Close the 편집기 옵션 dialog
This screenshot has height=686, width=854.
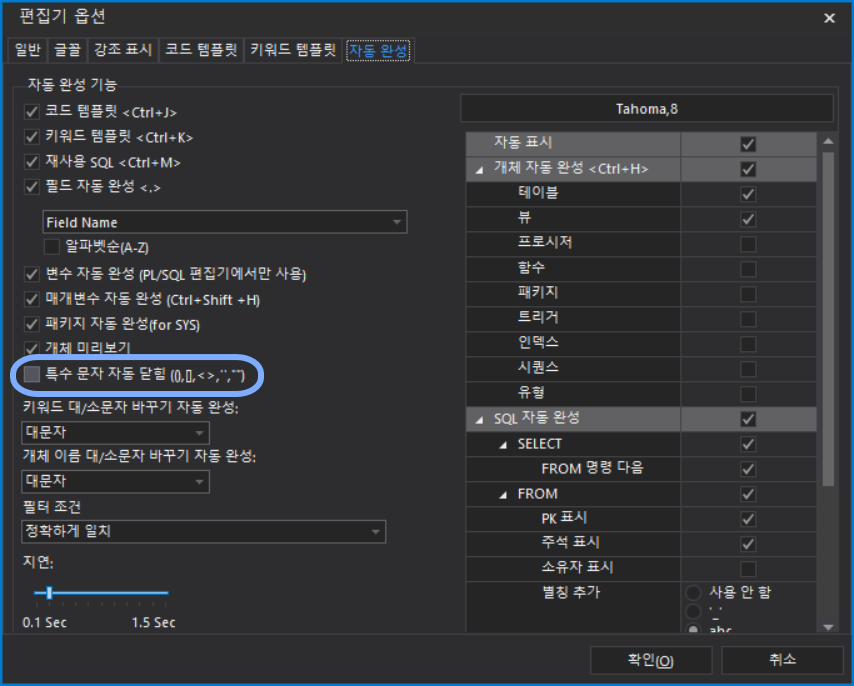[829, 18]
